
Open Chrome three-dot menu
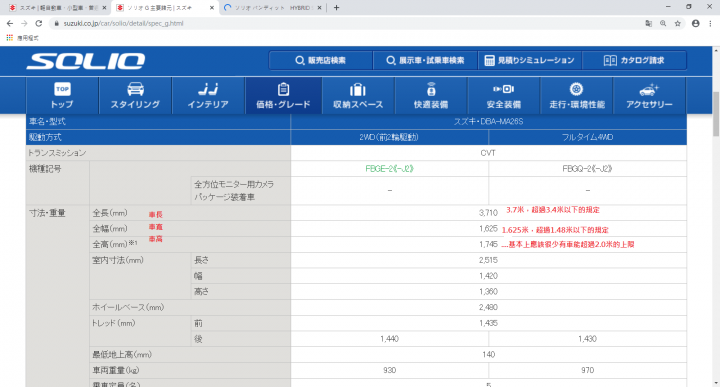[x=710, y=23]
